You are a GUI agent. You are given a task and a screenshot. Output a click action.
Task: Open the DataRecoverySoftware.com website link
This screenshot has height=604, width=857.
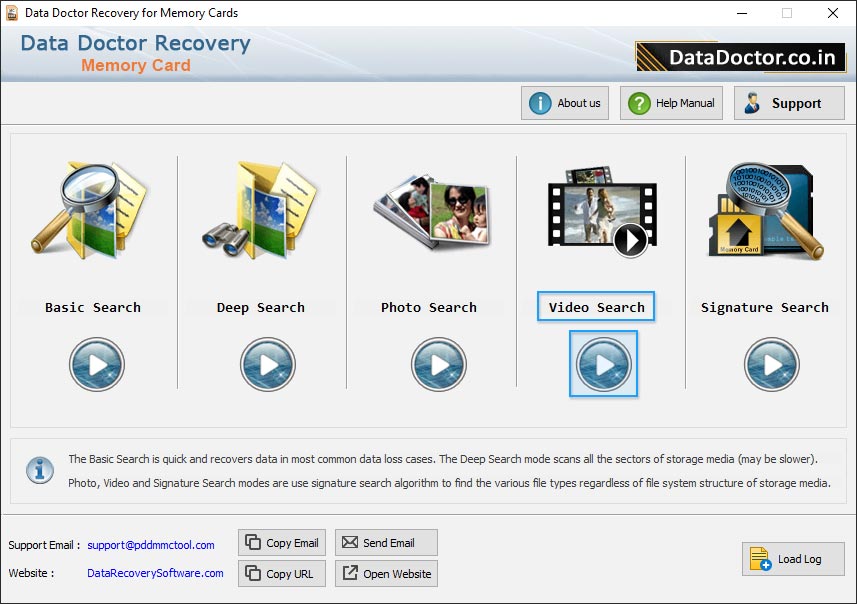pyautogui.click(x=155, y=573)
